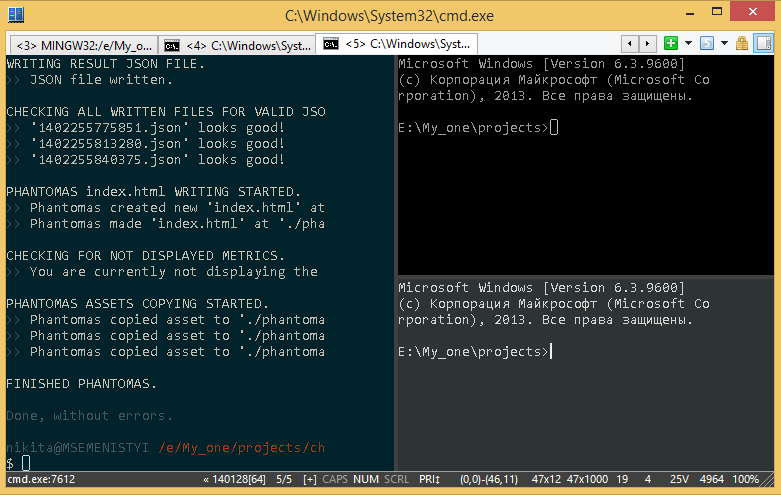Click the '1402255813280.json' looks good line
781x495 pixels.
tap(145, 144)
